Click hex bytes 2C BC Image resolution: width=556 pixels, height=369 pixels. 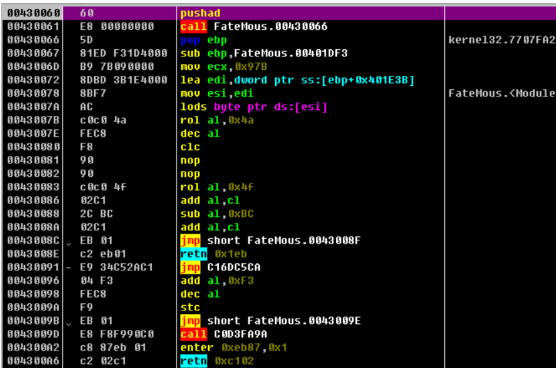pyautogui.click(x=96, y=214)
